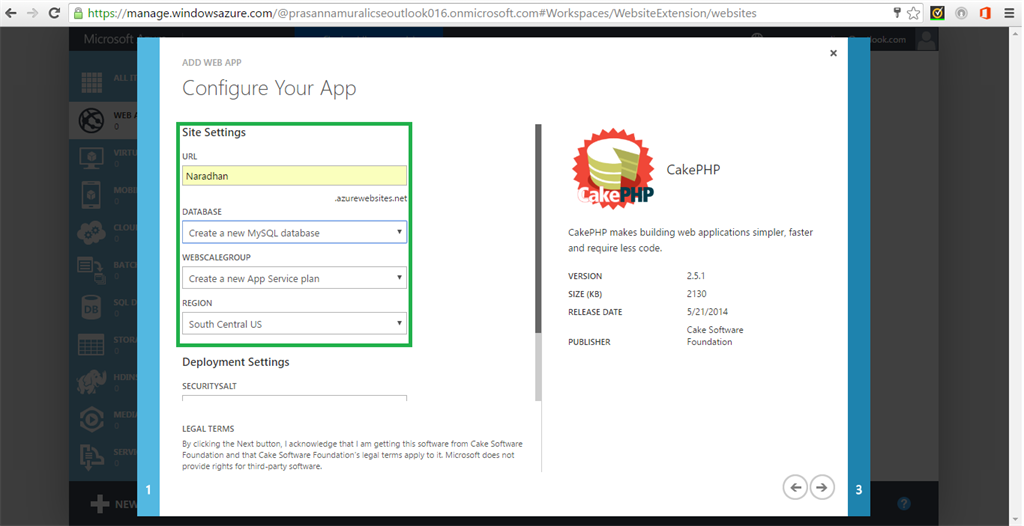Close the Add Web App dialog
Viewport: 1024px width, 526px height.
click(x=833, y=53)
